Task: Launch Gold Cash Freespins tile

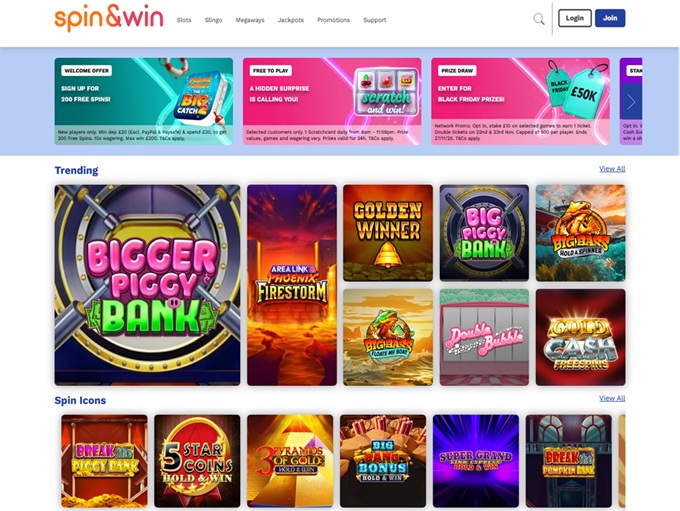Action: point(581,337)
